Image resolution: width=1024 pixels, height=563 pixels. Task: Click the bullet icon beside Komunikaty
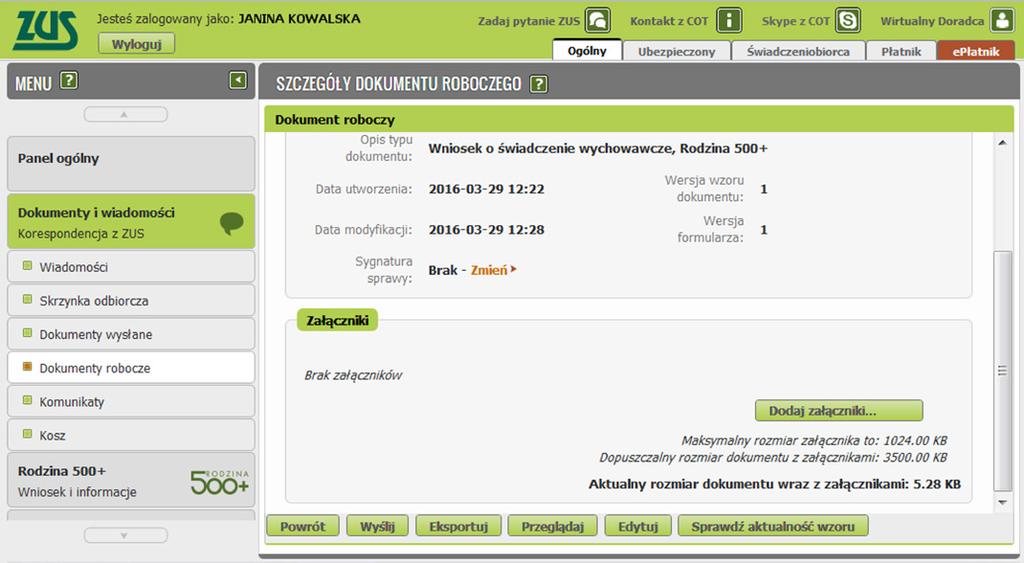point(27,400)
